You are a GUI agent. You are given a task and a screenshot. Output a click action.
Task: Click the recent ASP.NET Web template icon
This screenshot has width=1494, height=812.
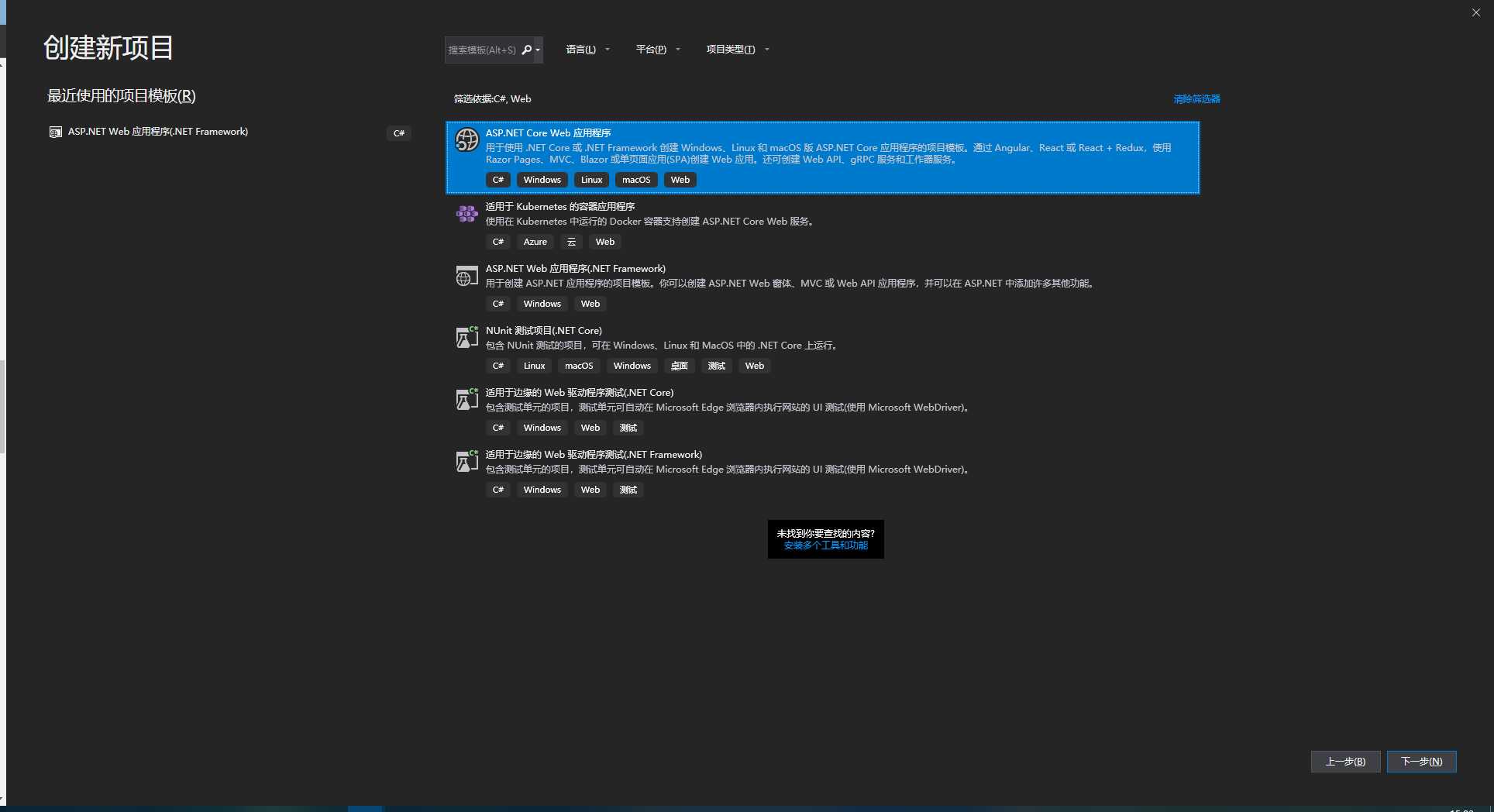55,132
